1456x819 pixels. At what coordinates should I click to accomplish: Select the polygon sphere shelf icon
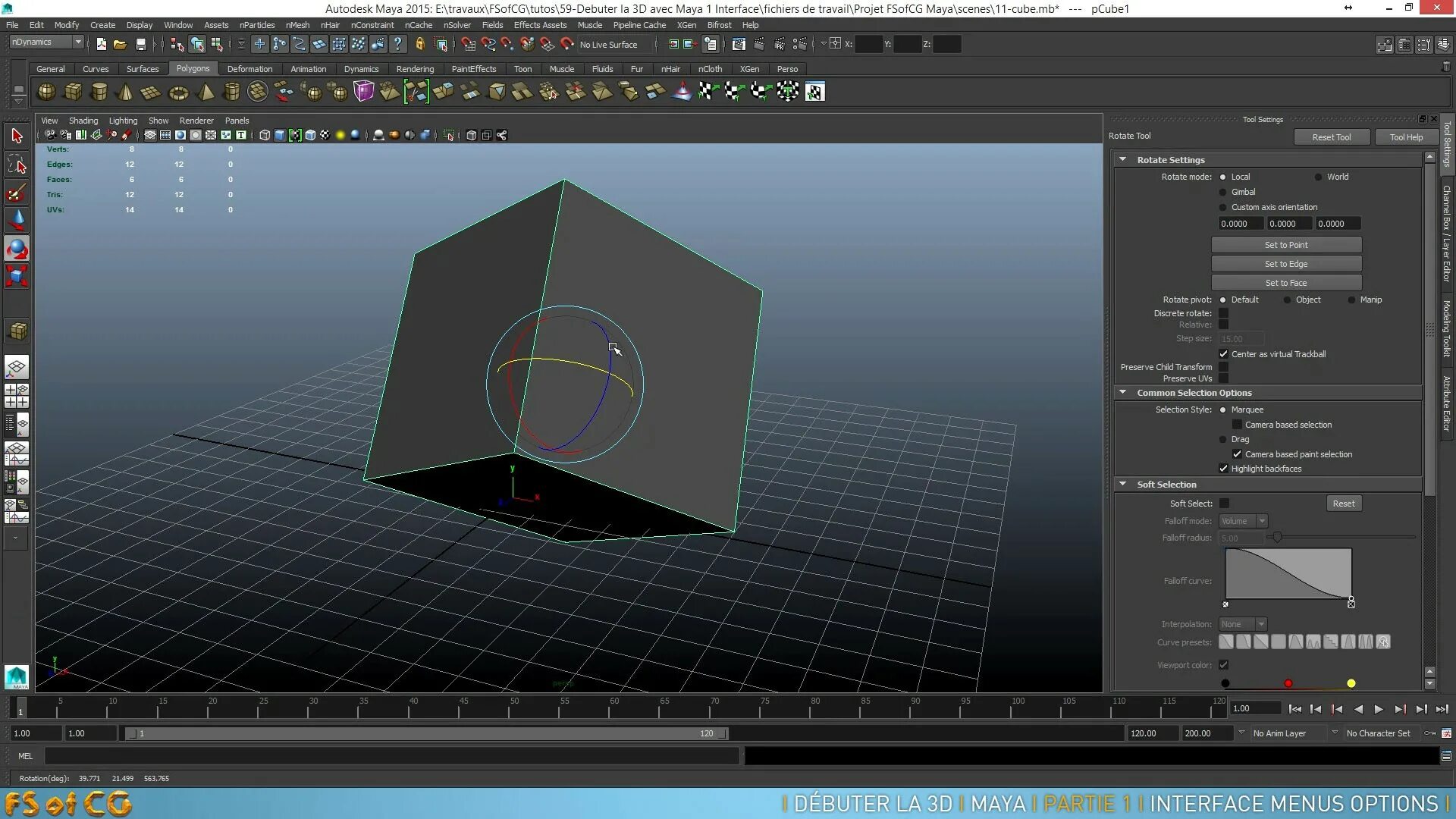coord(46,92)
